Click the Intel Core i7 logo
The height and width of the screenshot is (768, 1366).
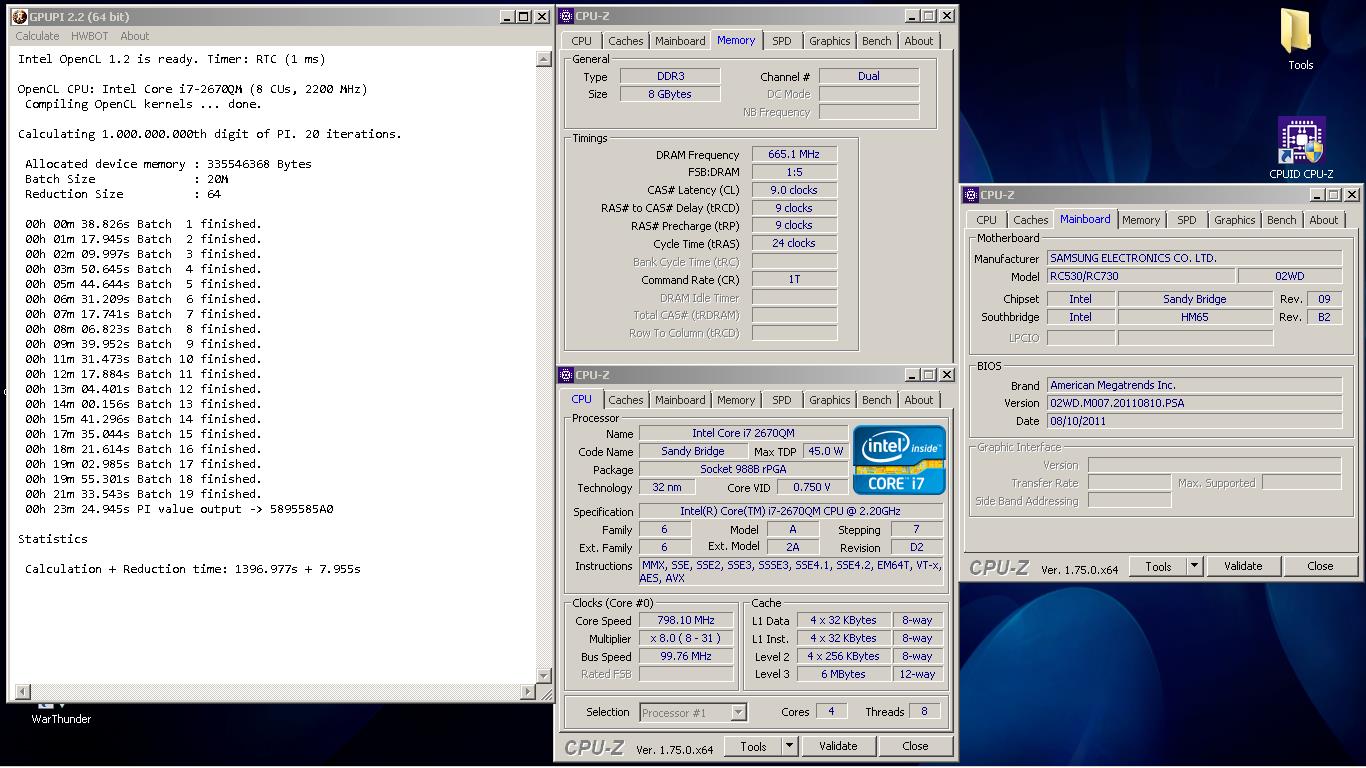pyautogui.click(x=899, y=460)
